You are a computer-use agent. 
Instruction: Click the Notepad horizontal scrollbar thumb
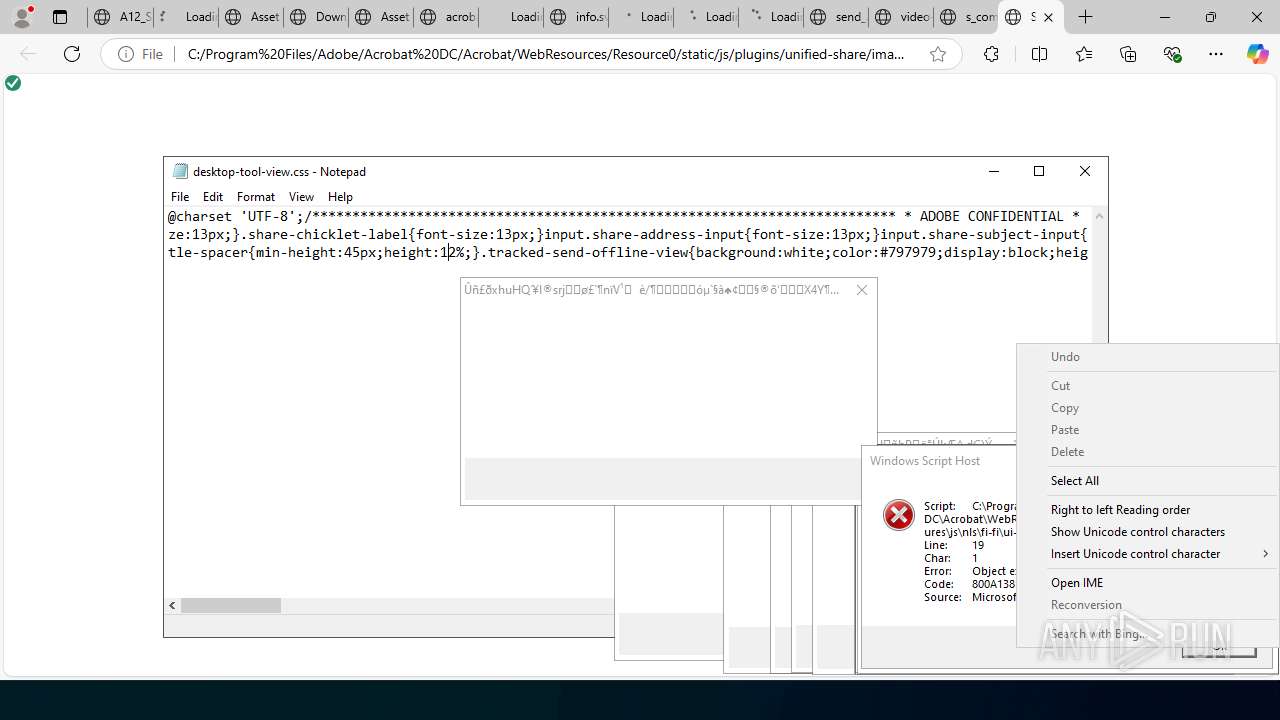(231, 605)
